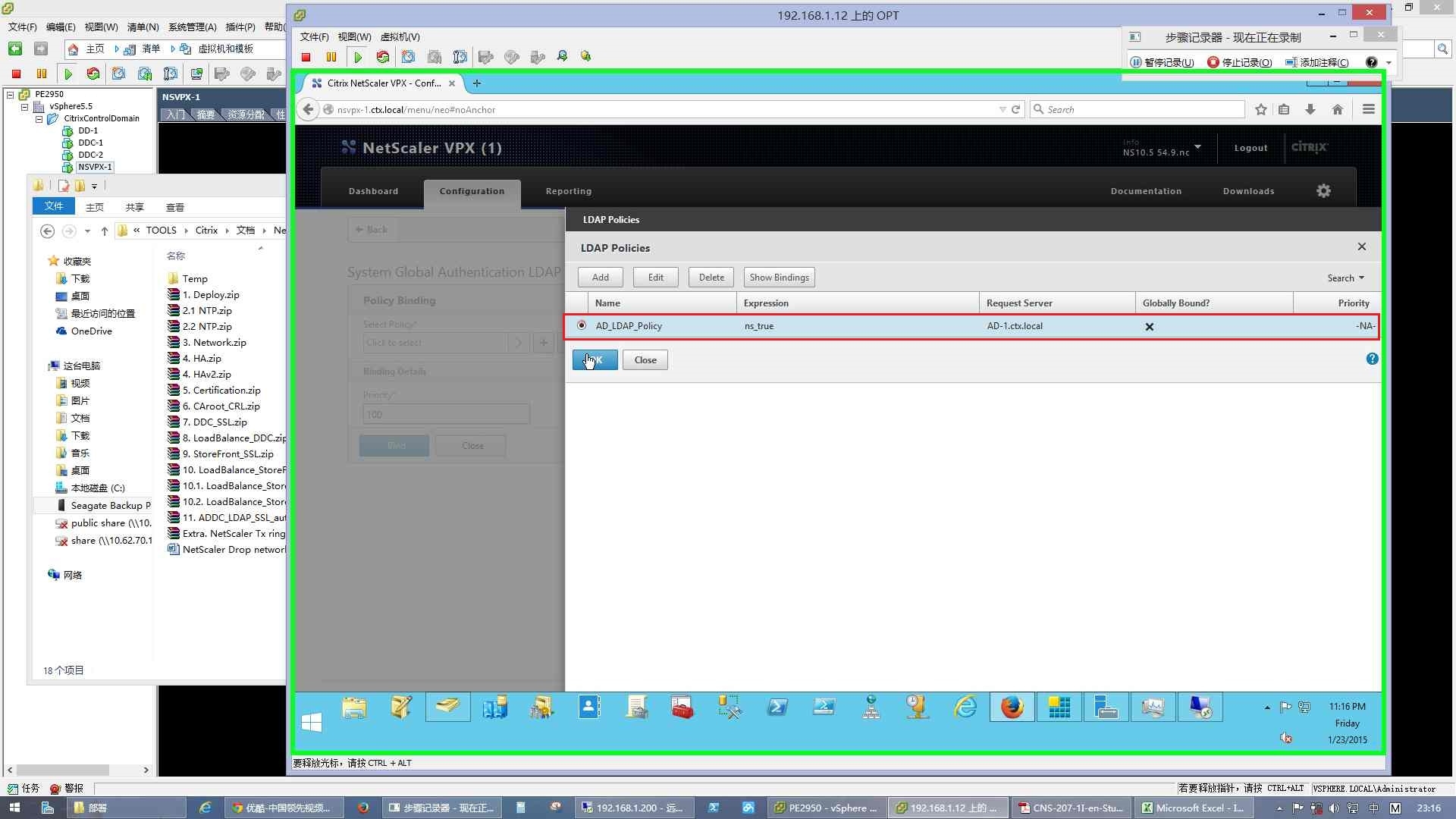Image resolution: width=1456 pixels, height=819 pixels.
Task: Go to Firefox home page icon
Action: click(1338, 109)
